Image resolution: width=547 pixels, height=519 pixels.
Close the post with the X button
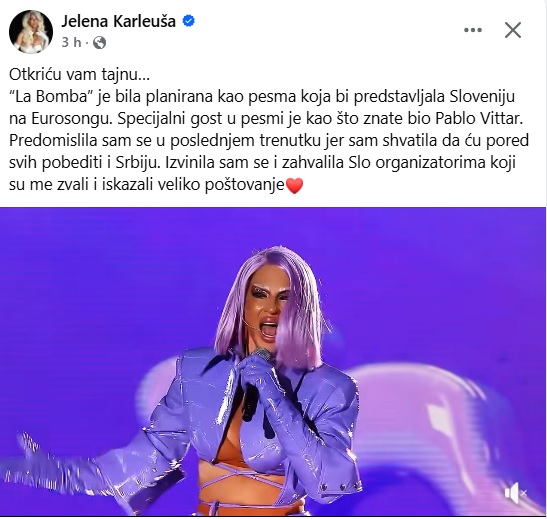[x=513, y=30]
